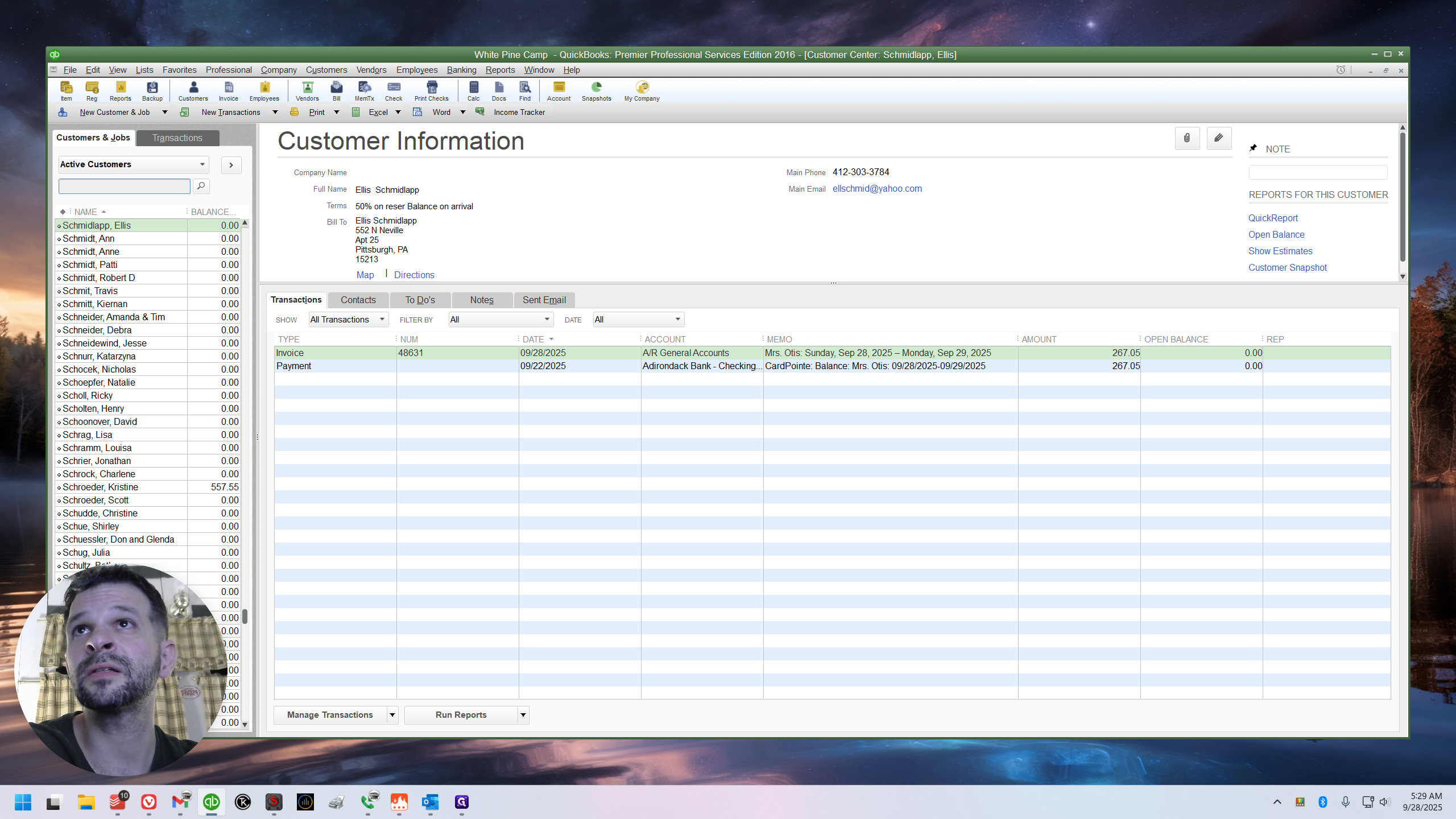Viewport: 1456px width, 819px height.
Task: Expand the Manage Transactions arrow
Action: [392, 715]
